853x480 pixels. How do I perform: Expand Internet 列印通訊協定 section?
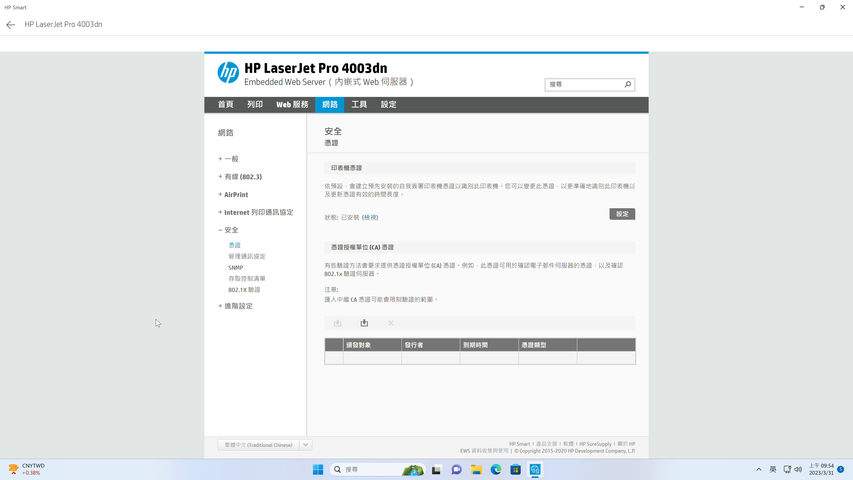click(256, 212)
